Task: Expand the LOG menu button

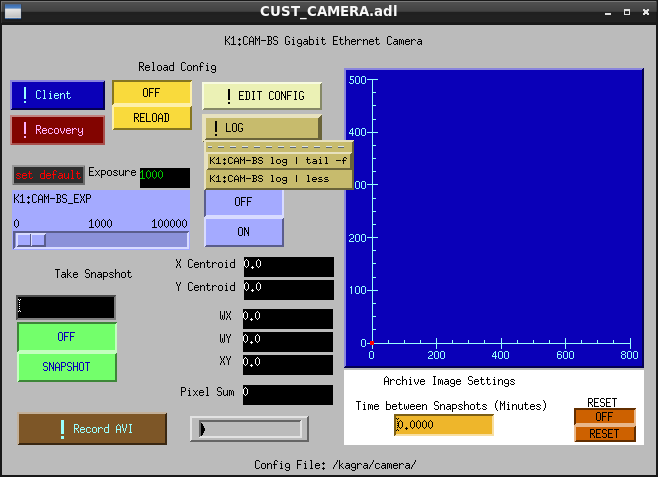Action: (x=262, y=128)
